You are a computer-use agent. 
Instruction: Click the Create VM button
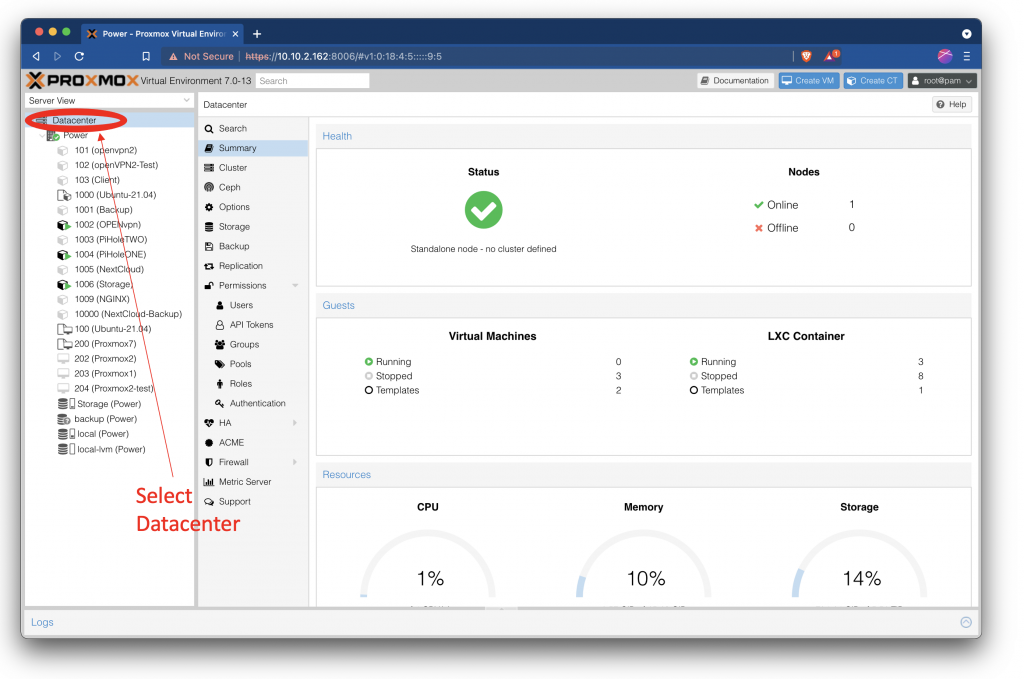[x=808, y=80]
